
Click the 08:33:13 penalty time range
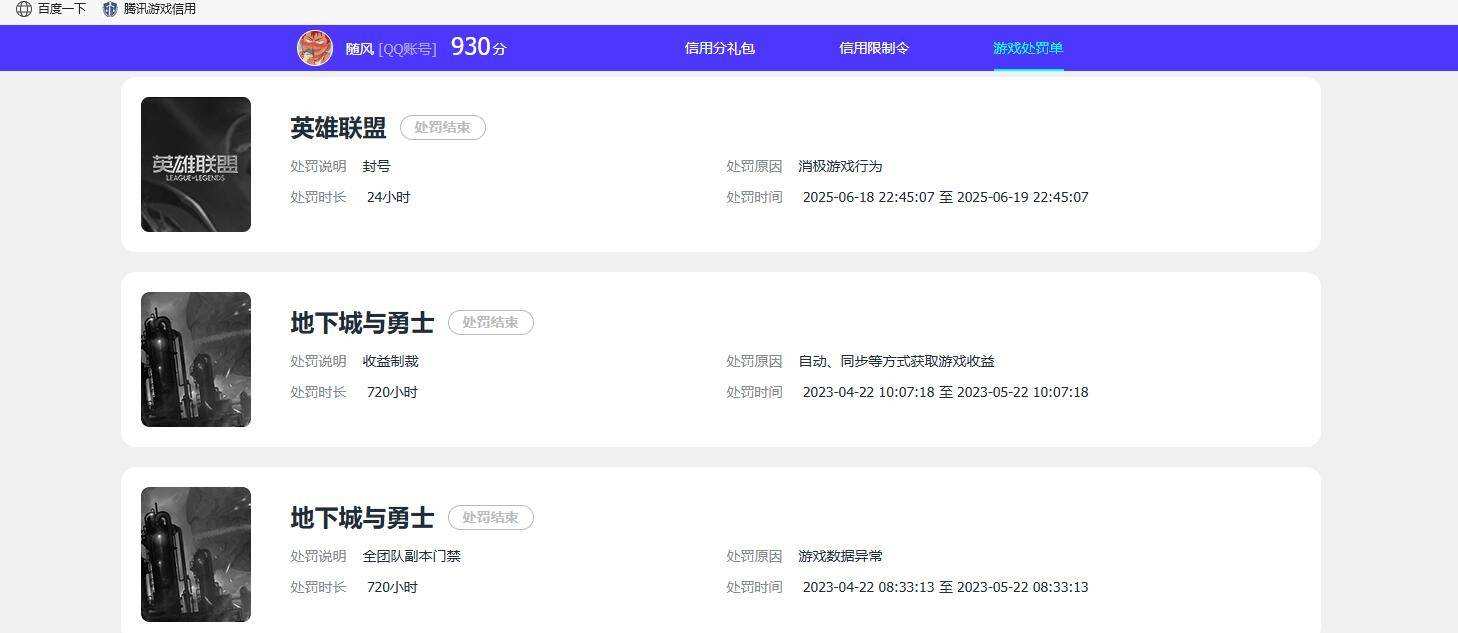click(946, 588)
